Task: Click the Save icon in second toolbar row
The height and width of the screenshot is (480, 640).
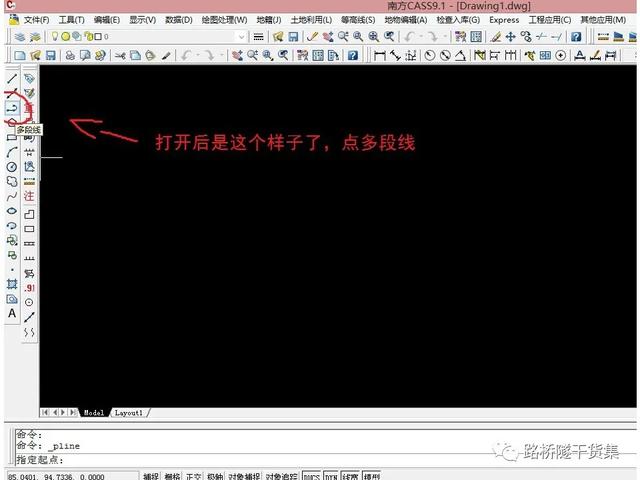Action: (x=50, y=55)
